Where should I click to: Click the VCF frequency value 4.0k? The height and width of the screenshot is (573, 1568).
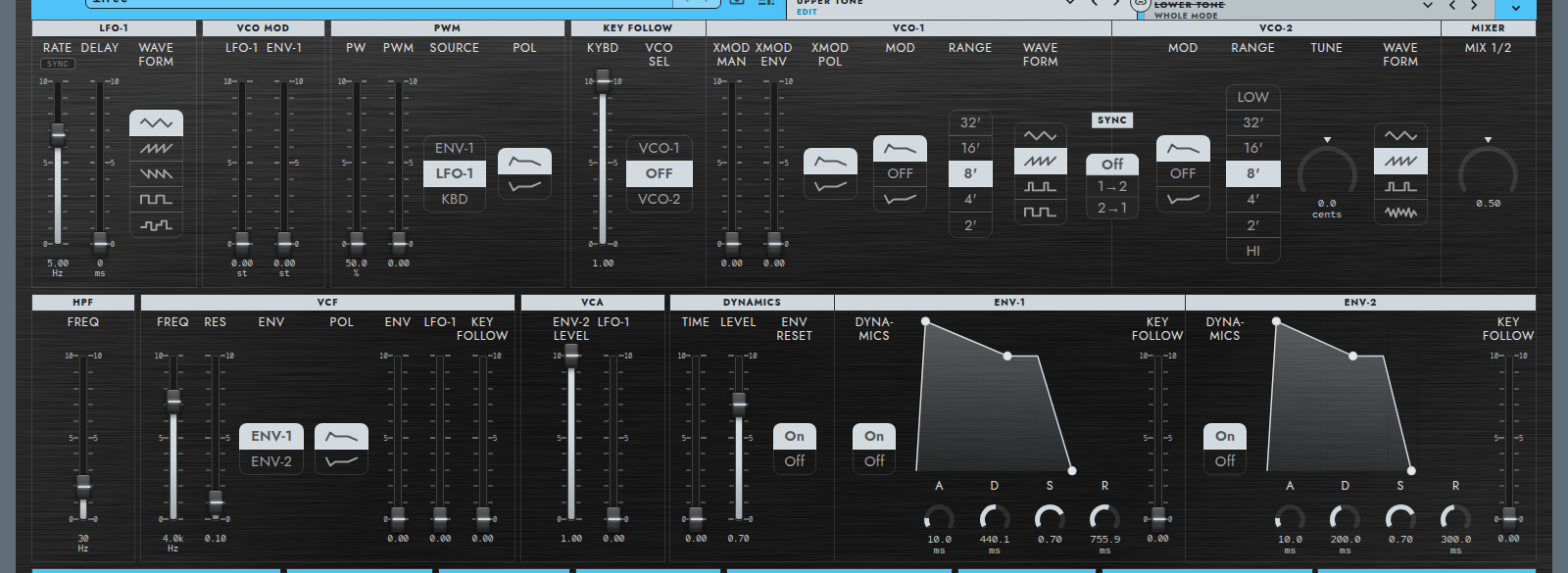click(x=172, y=539)
